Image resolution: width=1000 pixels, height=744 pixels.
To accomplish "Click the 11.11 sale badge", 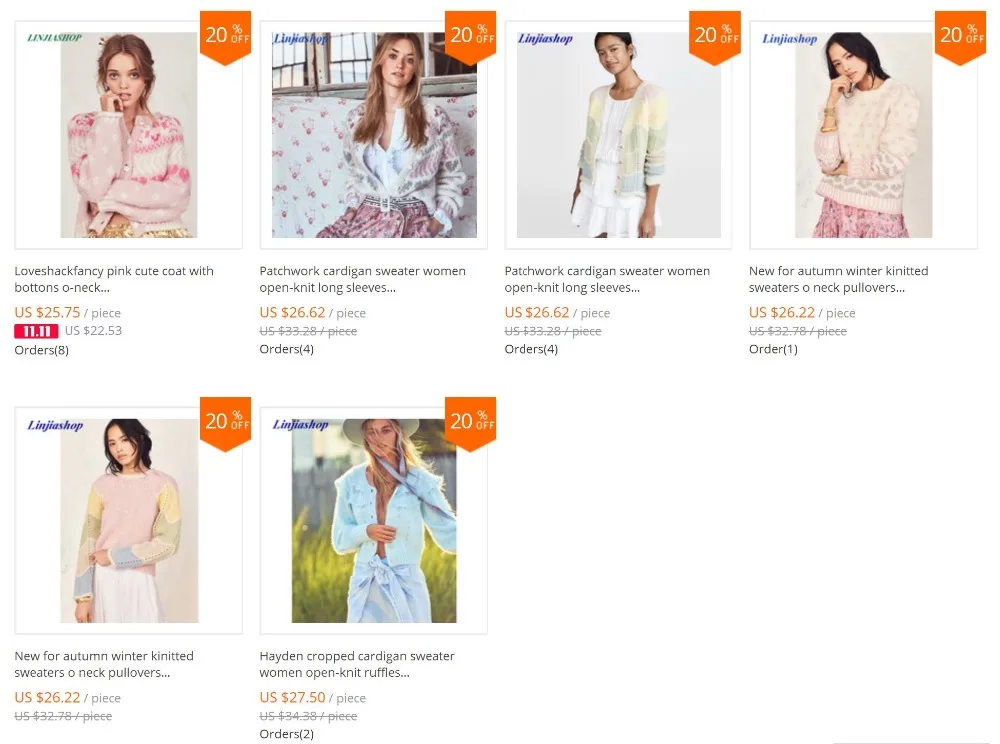I will click(36, 331).
